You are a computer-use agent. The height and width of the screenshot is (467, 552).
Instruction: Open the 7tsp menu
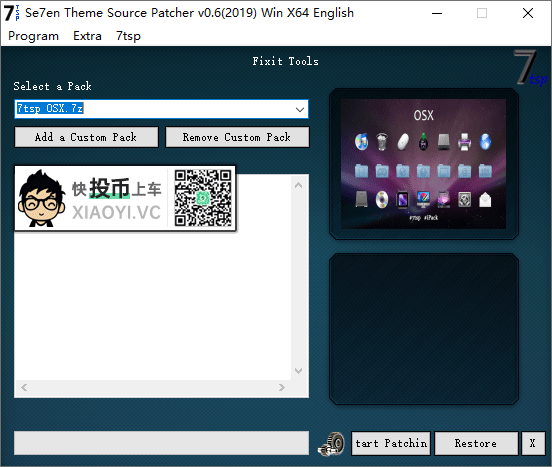128,36
